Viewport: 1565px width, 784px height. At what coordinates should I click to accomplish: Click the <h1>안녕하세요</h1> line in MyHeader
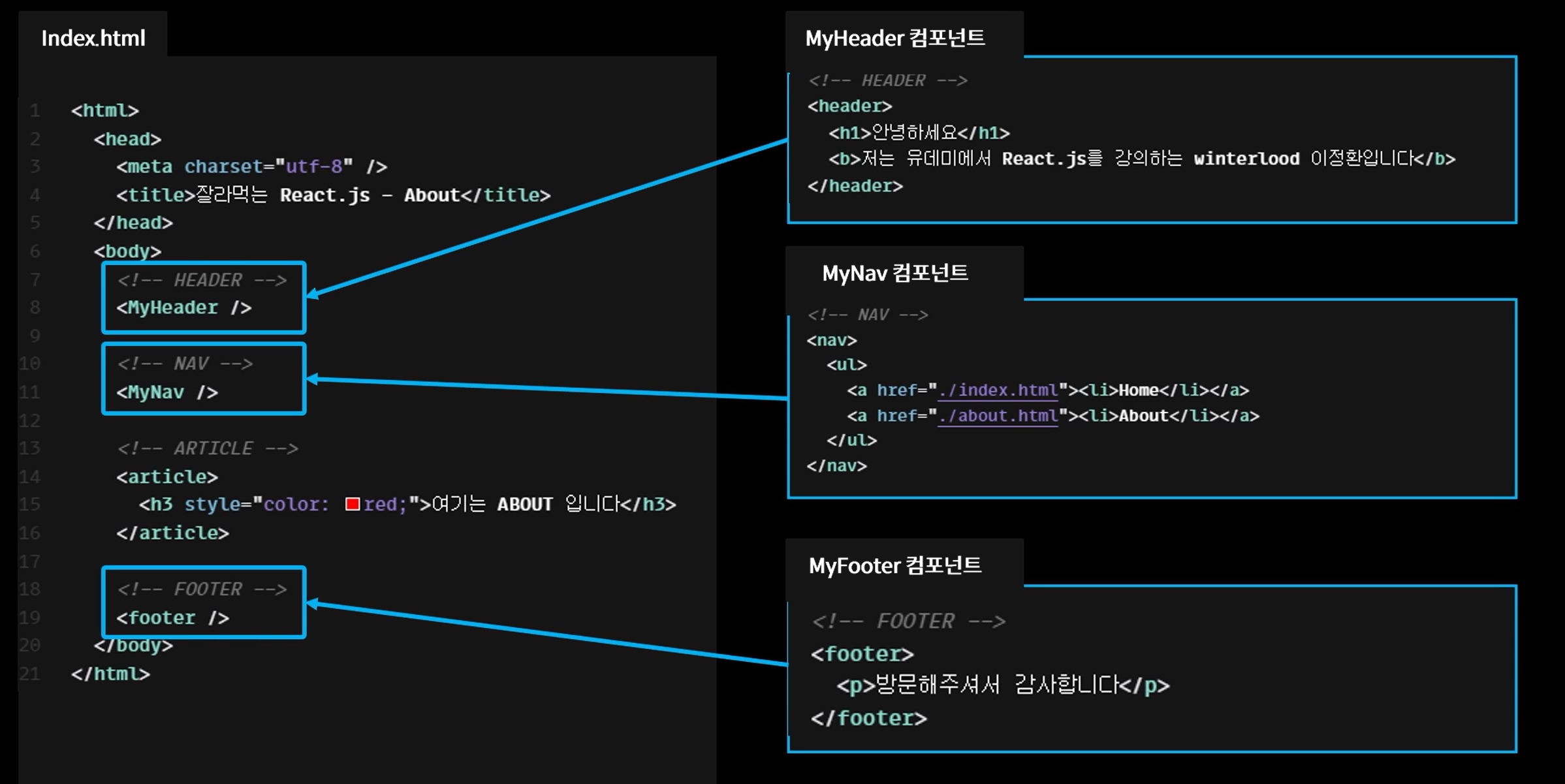click(x=919, y=133)
